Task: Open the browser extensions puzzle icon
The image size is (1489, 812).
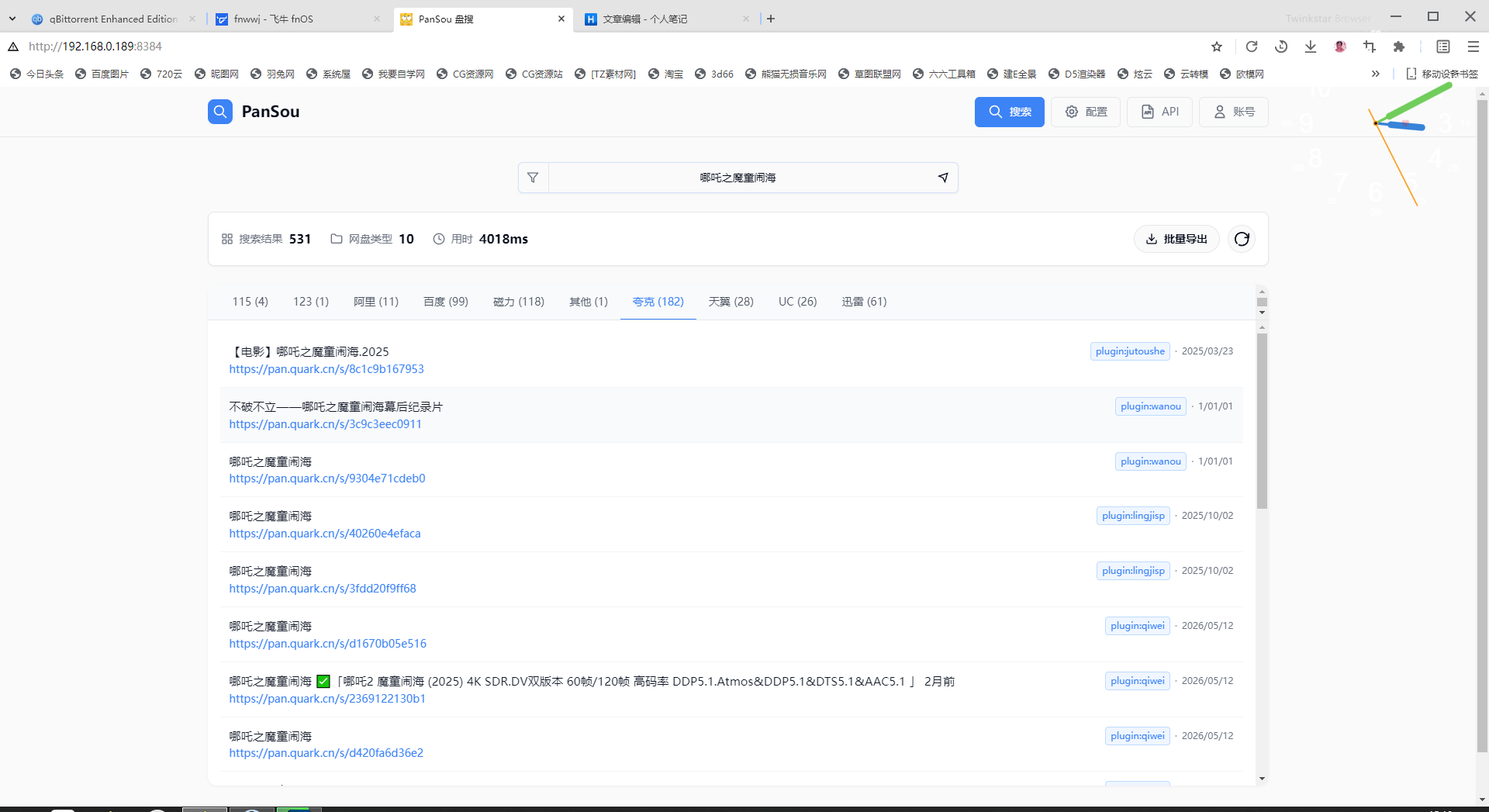Action: point(1399,47)
